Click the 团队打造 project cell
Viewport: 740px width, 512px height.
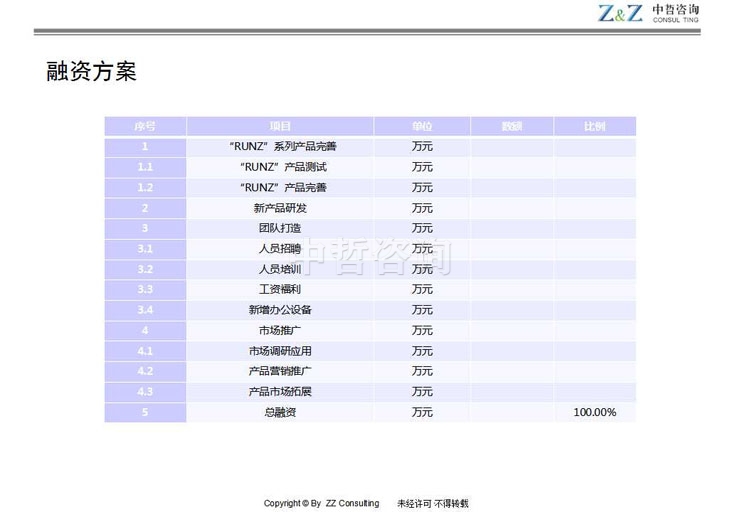coord(280,228)
